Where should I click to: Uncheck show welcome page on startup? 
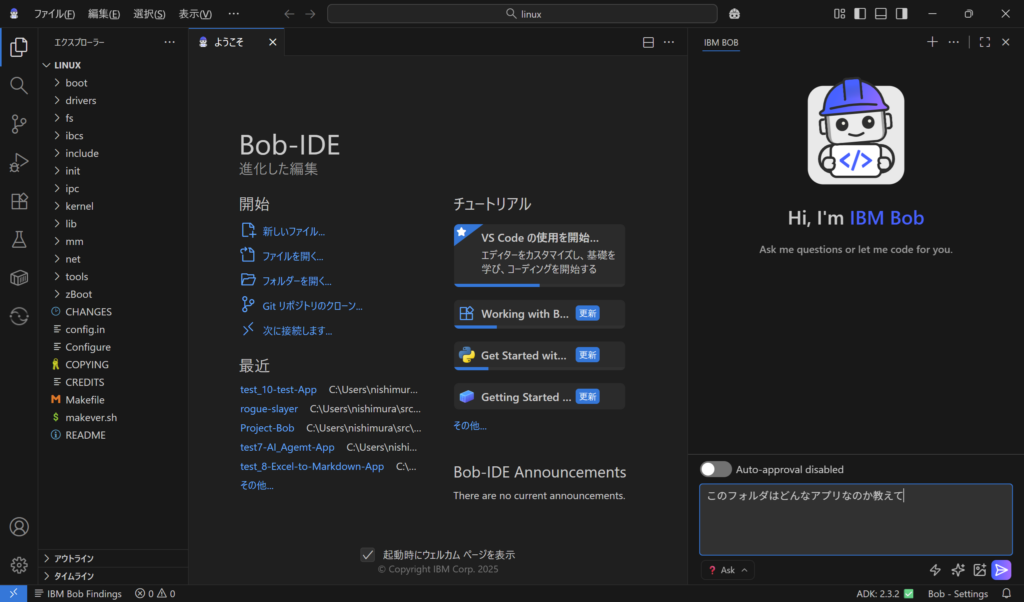368,554
